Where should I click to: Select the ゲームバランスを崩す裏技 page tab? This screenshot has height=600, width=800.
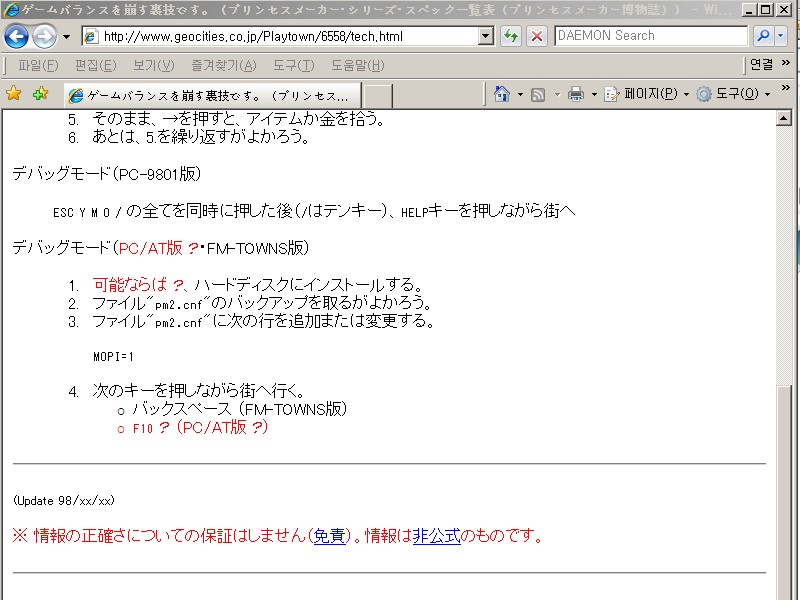[210, 95]
